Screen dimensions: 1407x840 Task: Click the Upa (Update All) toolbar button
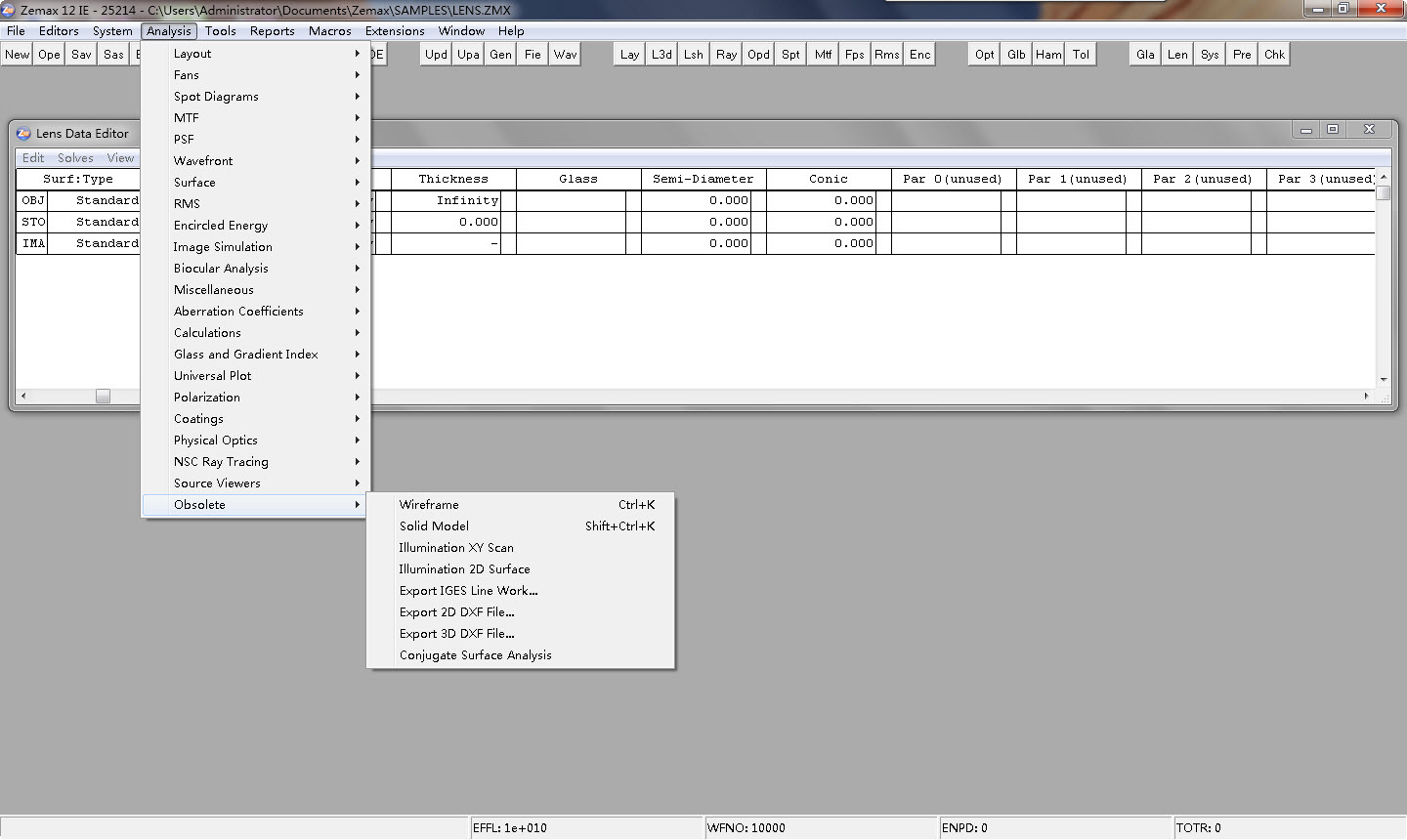(469, 55)
